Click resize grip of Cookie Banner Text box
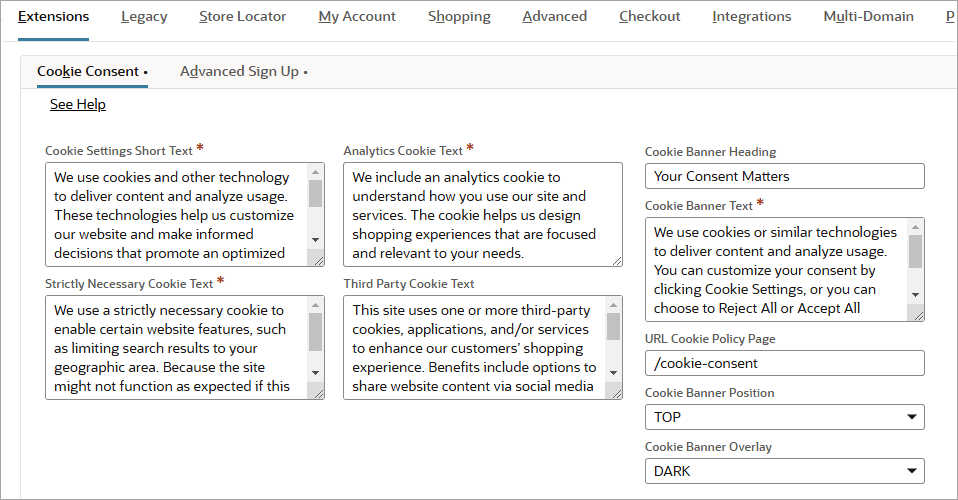 [x=918, y=315]
